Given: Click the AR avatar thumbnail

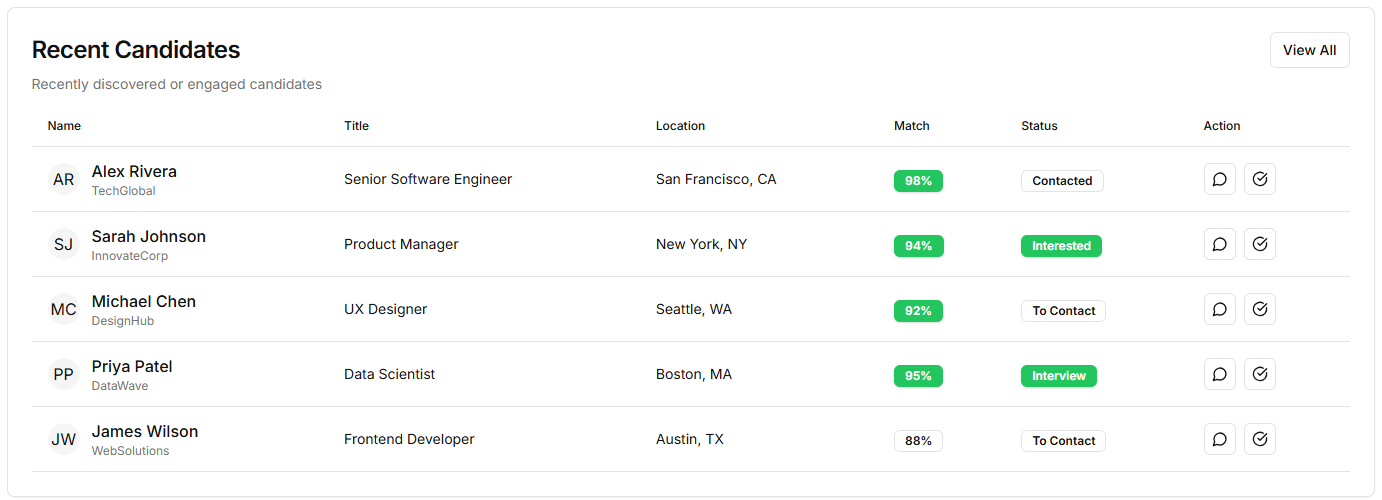Looking at the screenshot, I should (x=63, y=180).
